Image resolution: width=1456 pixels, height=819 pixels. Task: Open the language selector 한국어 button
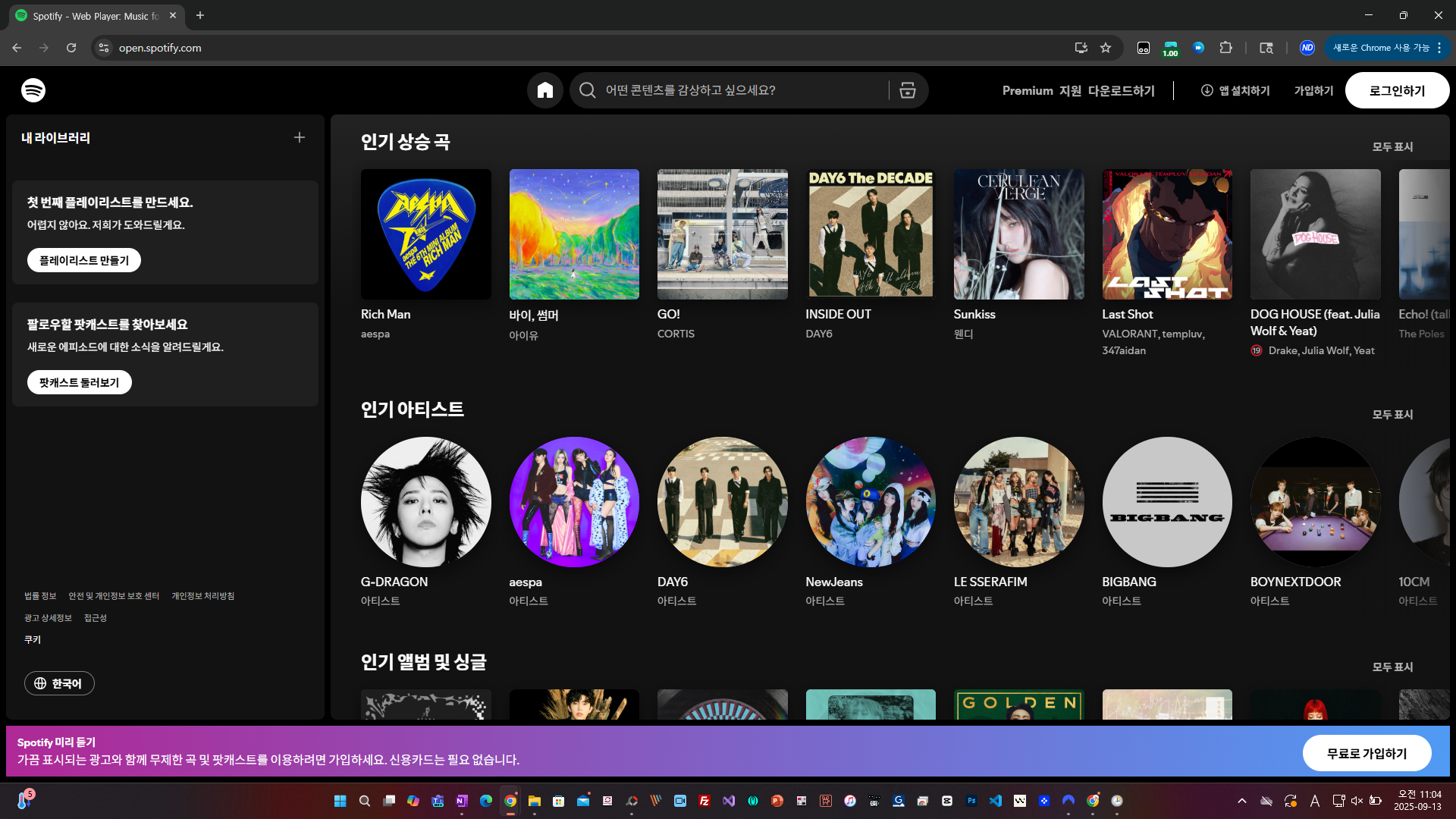(59, 683)
